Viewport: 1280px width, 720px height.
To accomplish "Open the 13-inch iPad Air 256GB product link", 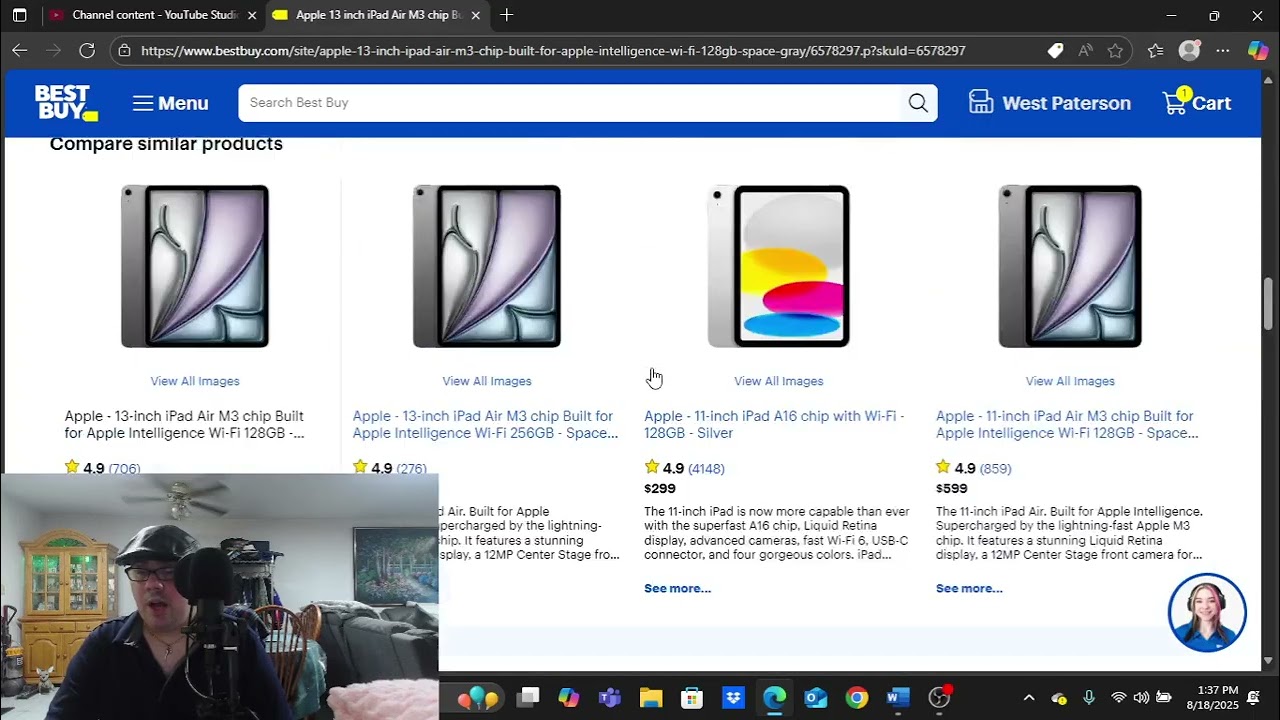I will pos(485,424).
